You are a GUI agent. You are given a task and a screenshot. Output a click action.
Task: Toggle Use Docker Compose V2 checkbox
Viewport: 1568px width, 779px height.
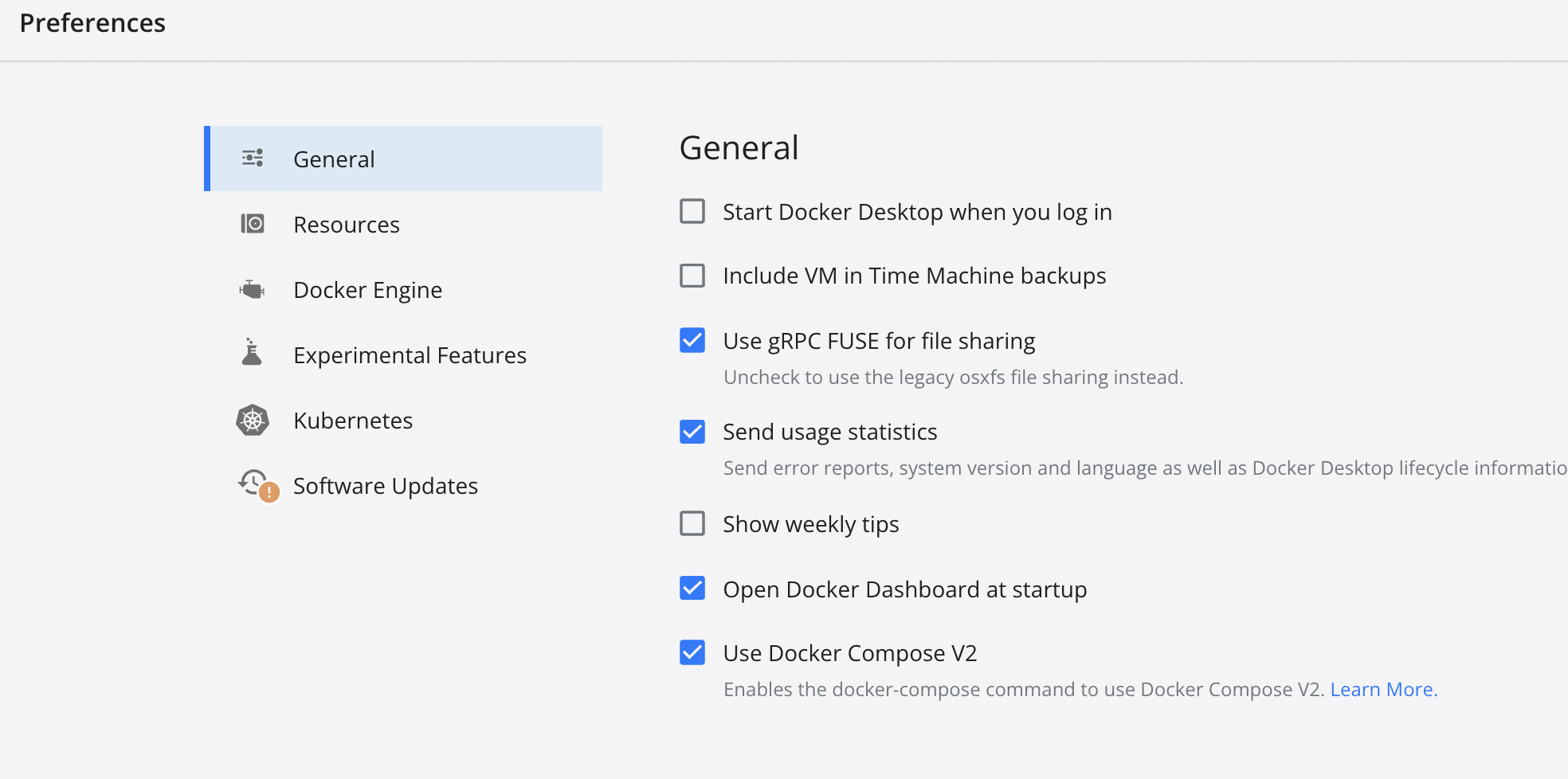pyautogui.click(x=692, y=652)
